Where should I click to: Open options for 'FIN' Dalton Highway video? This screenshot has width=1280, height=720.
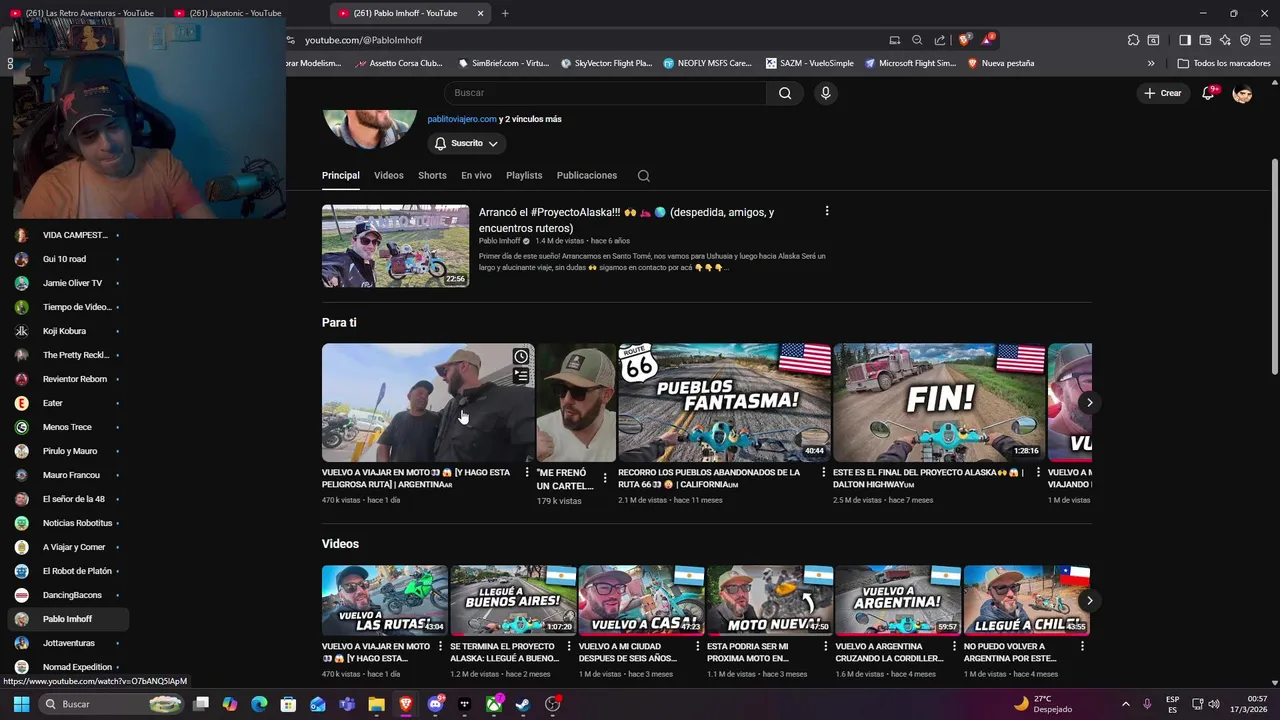click(x=1037, y=473)
